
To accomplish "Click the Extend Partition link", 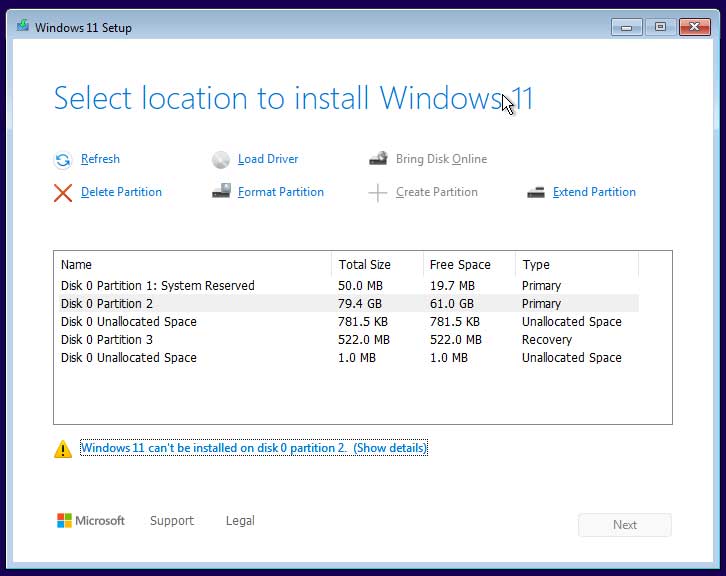I will 594,192.
